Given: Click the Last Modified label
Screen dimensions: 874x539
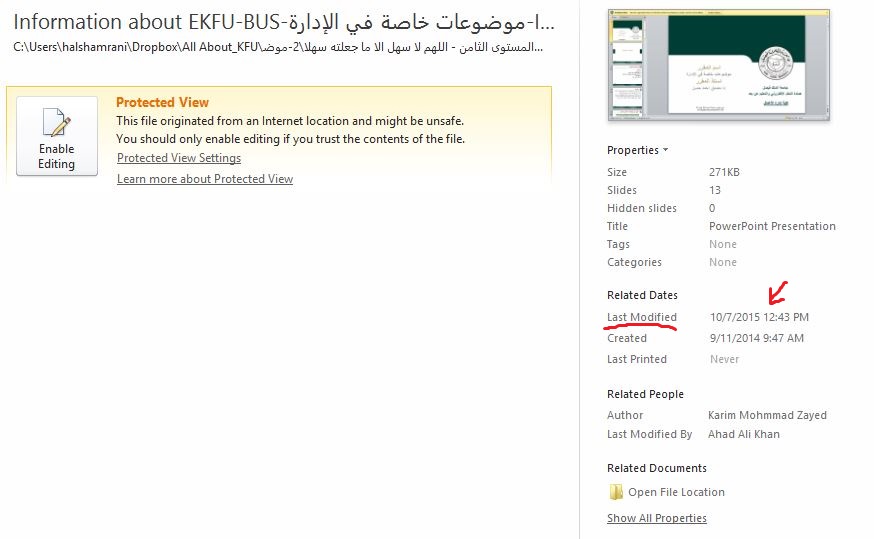Looking at the screenshot, I should pyautogui.click(x=642, y=317).
